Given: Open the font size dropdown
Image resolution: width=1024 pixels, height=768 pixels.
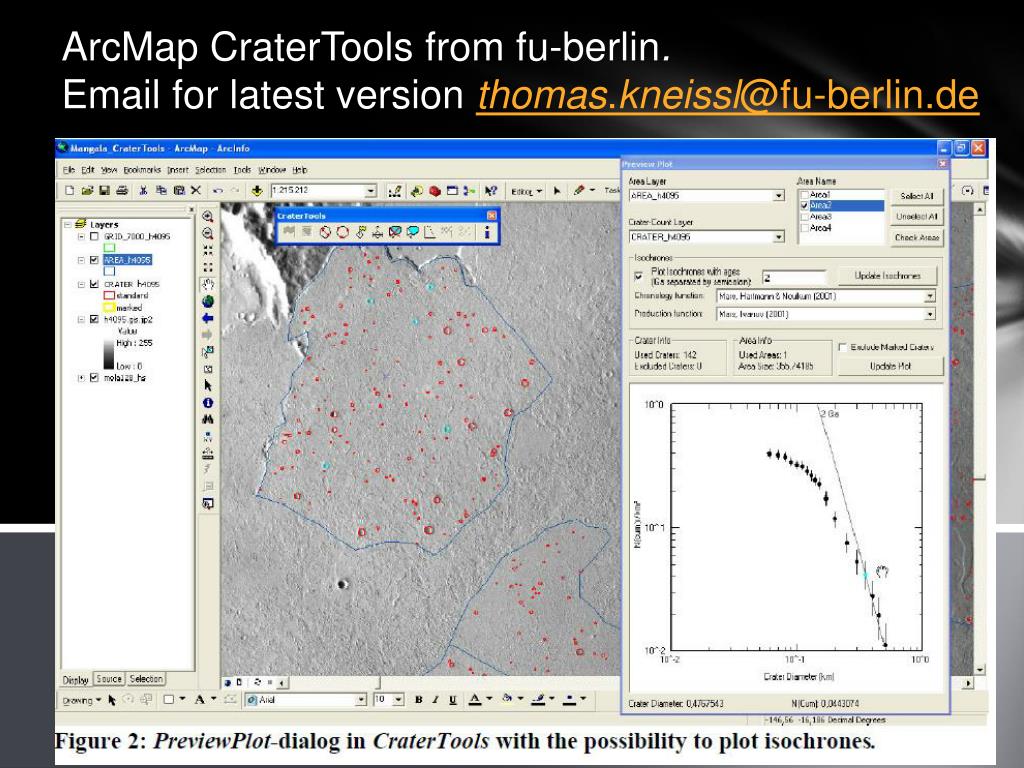Looking at the screenshot, I should point(398,699).
